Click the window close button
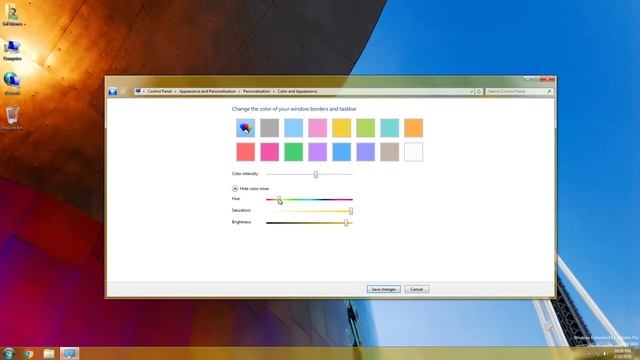The height and width of the screenshot is (360, 640). click(x=547, y=79)
